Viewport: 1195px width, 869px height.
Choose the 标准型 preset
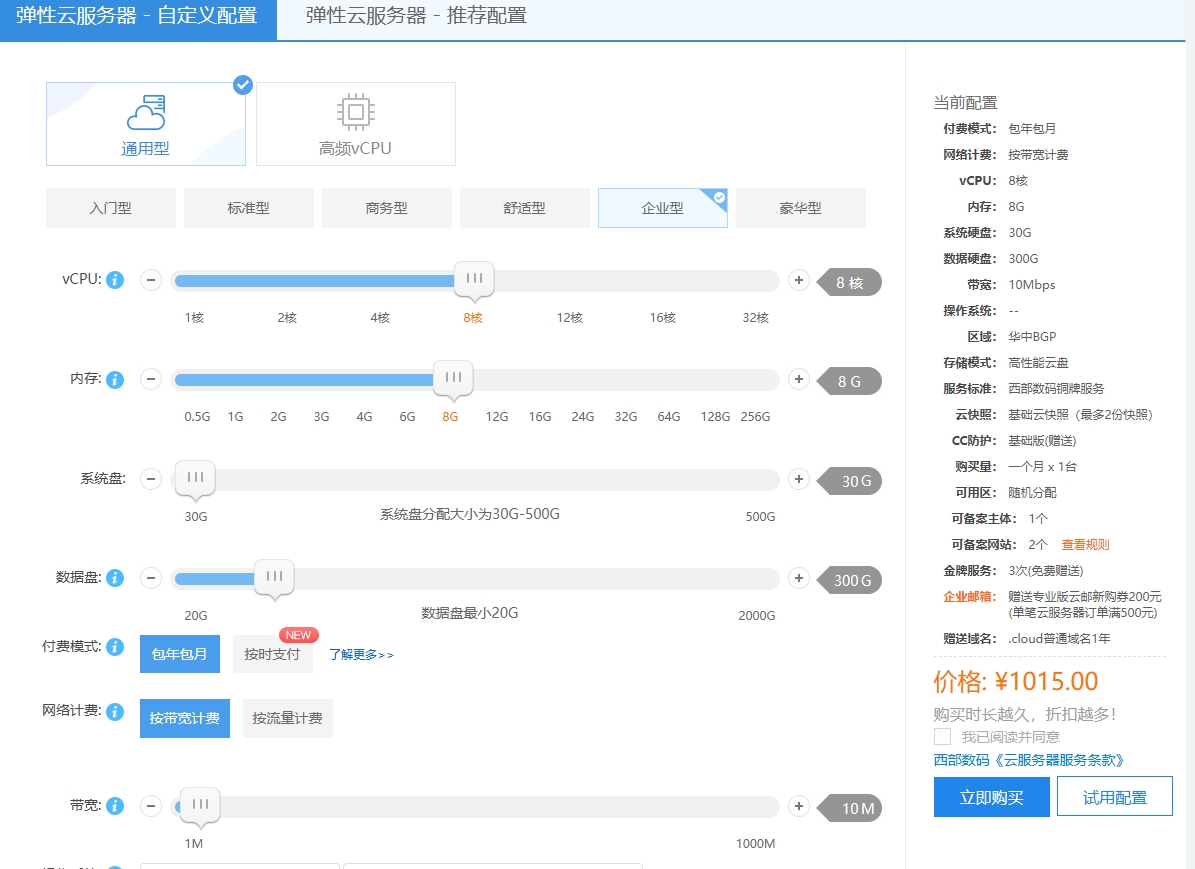coord(248,207)
